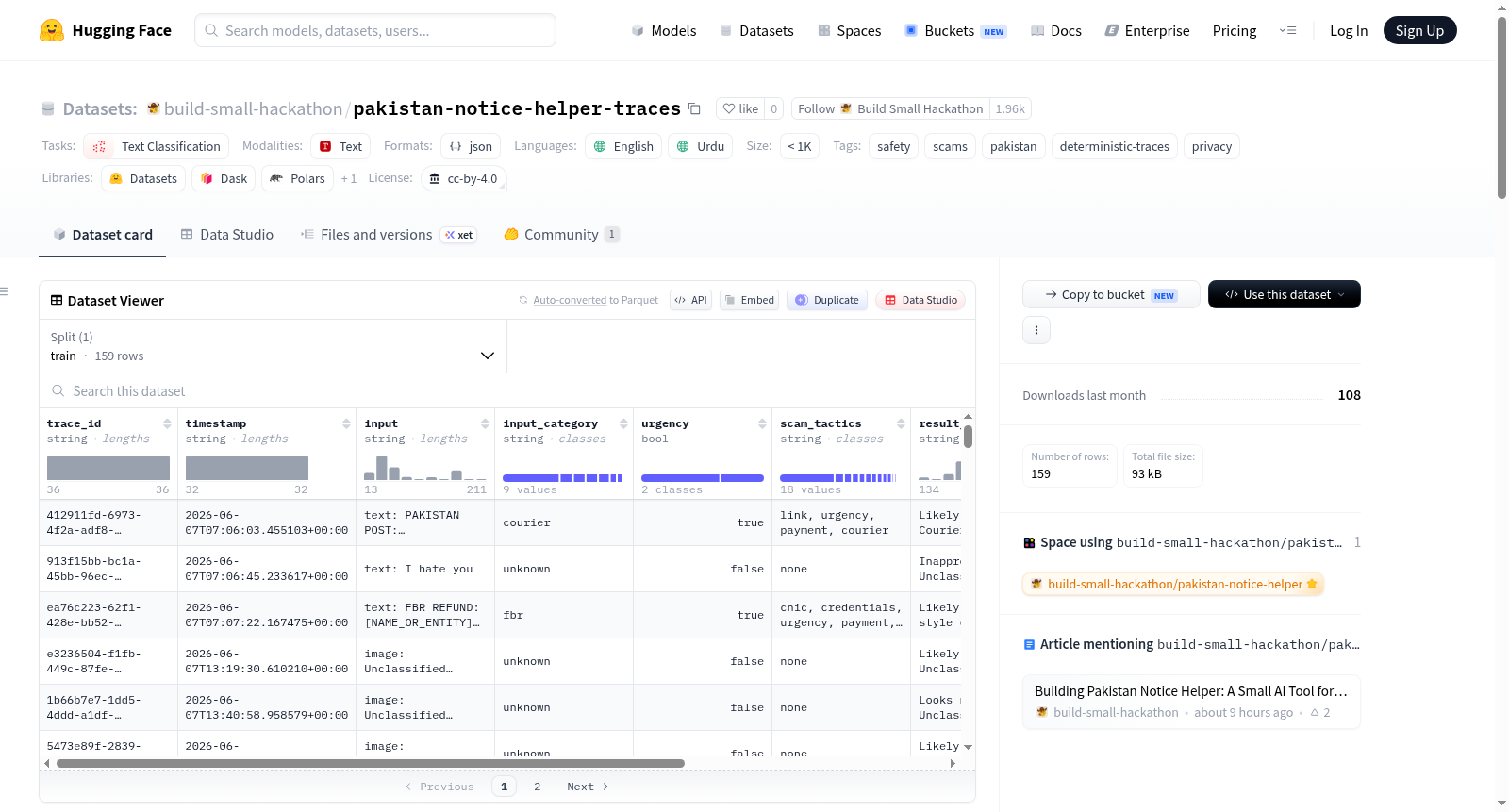Image resolution: width=1509 pixels, height=812 pixels.
Task: Click the Copy to bucket button
Action: coord(1111,294)
